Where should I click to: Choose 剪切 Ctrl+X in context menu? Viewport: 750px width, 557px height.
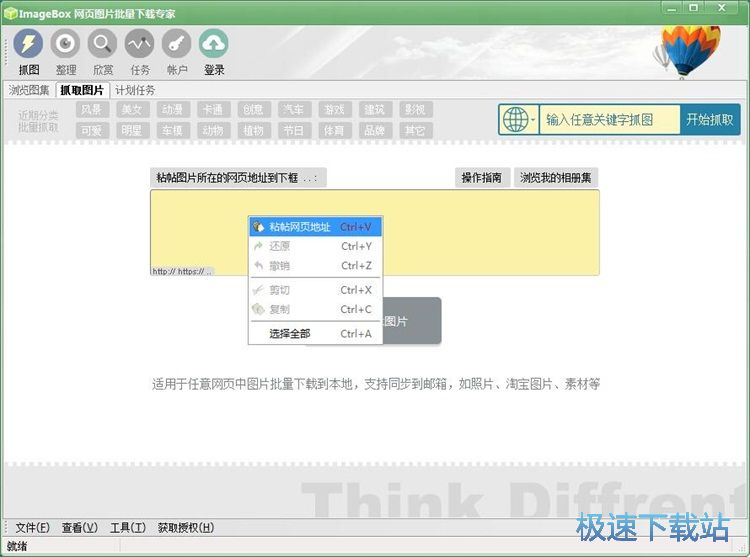(315, 290)
